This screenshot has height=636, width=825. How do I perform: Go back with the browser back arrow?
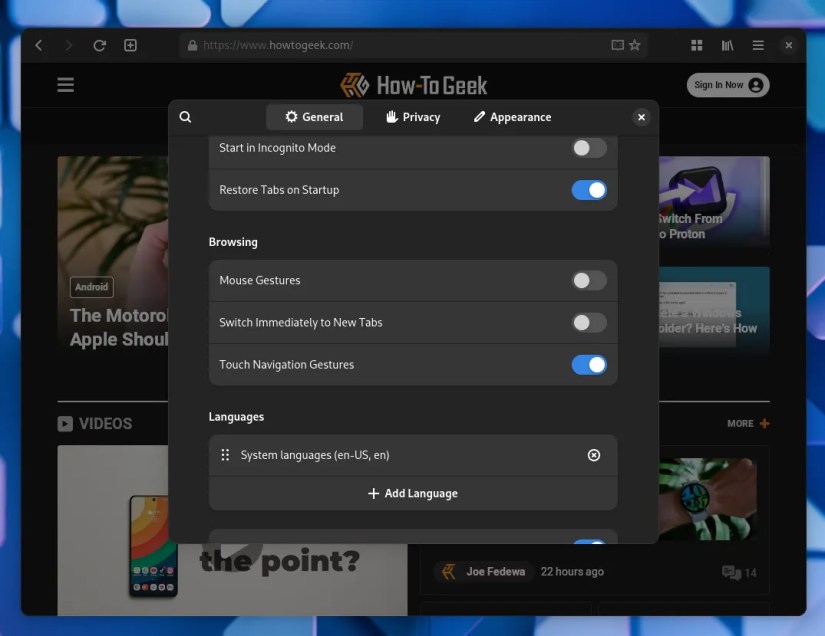tap(39, 45)
